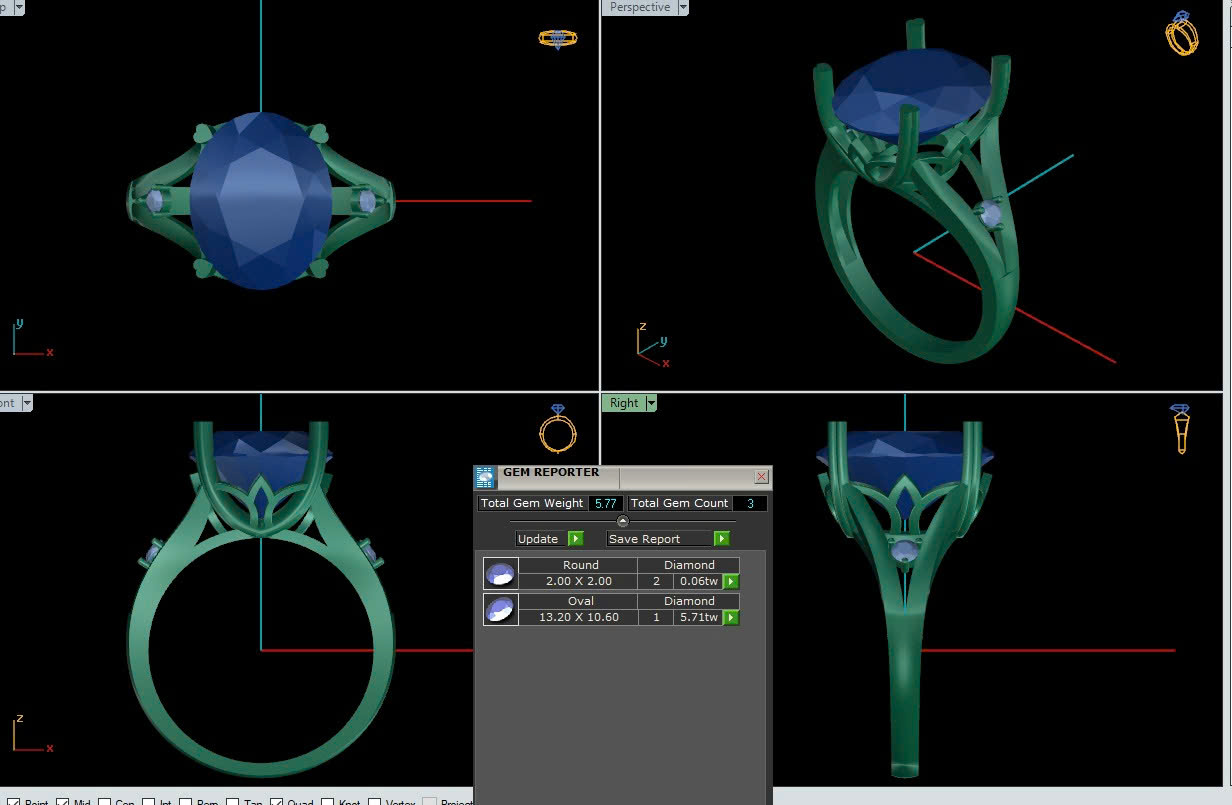
Task: Select the Perspective viewport title tab
Action: 640,8
